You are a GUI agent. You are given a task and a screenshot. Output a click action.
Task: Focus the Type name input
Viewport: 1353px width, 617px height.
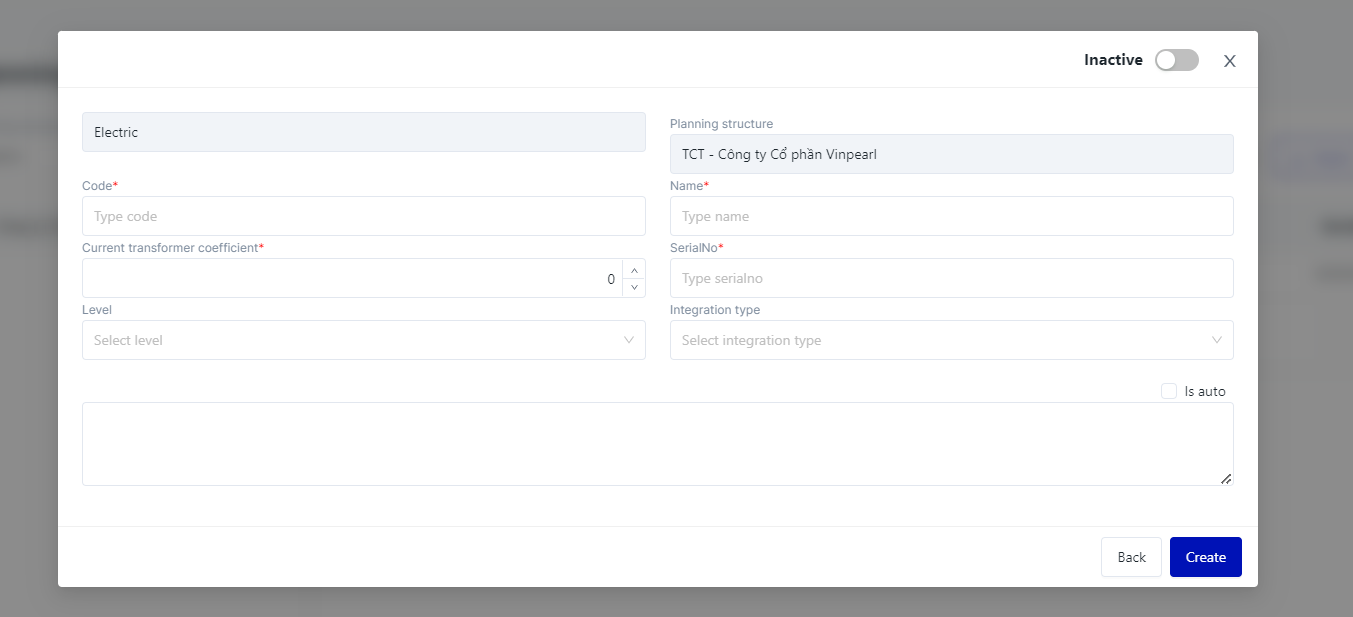tap(951, 216)
